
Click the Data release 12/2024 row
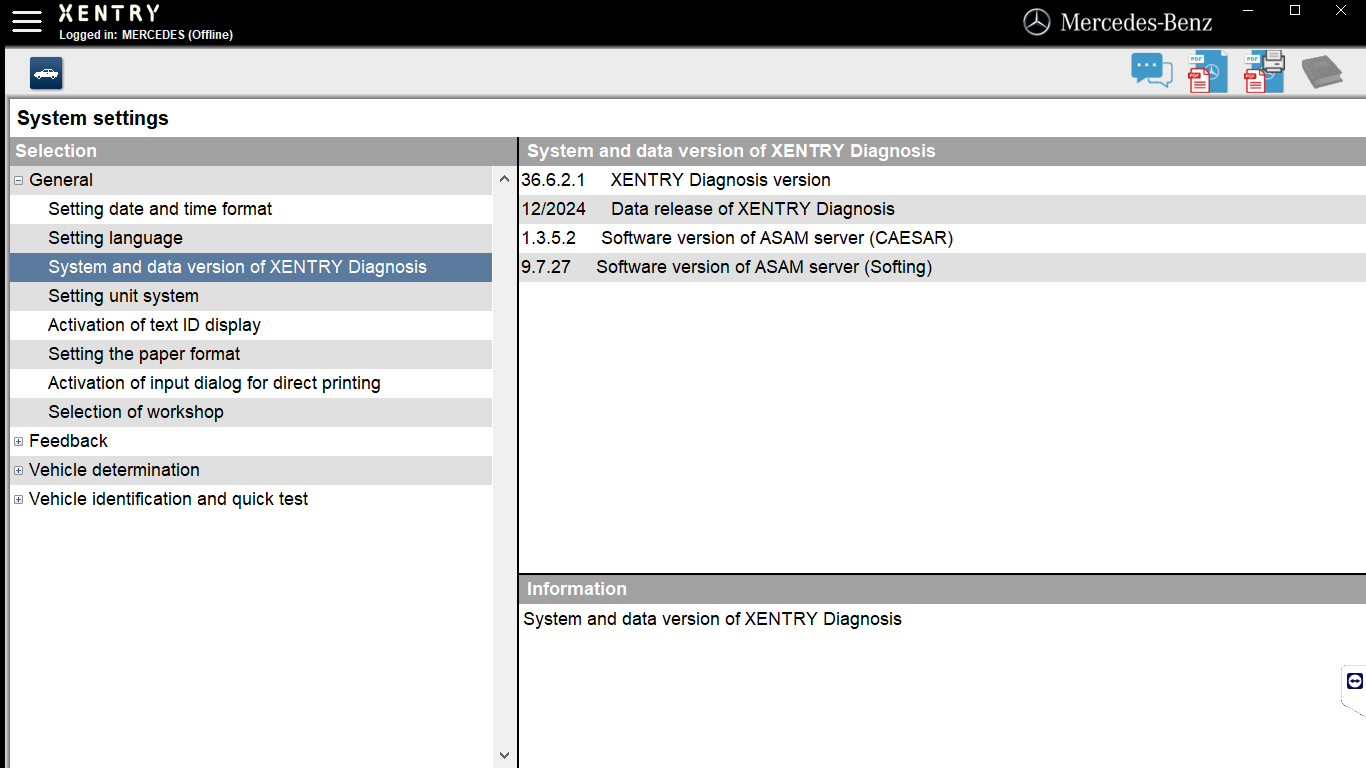[x=942, y=209]
